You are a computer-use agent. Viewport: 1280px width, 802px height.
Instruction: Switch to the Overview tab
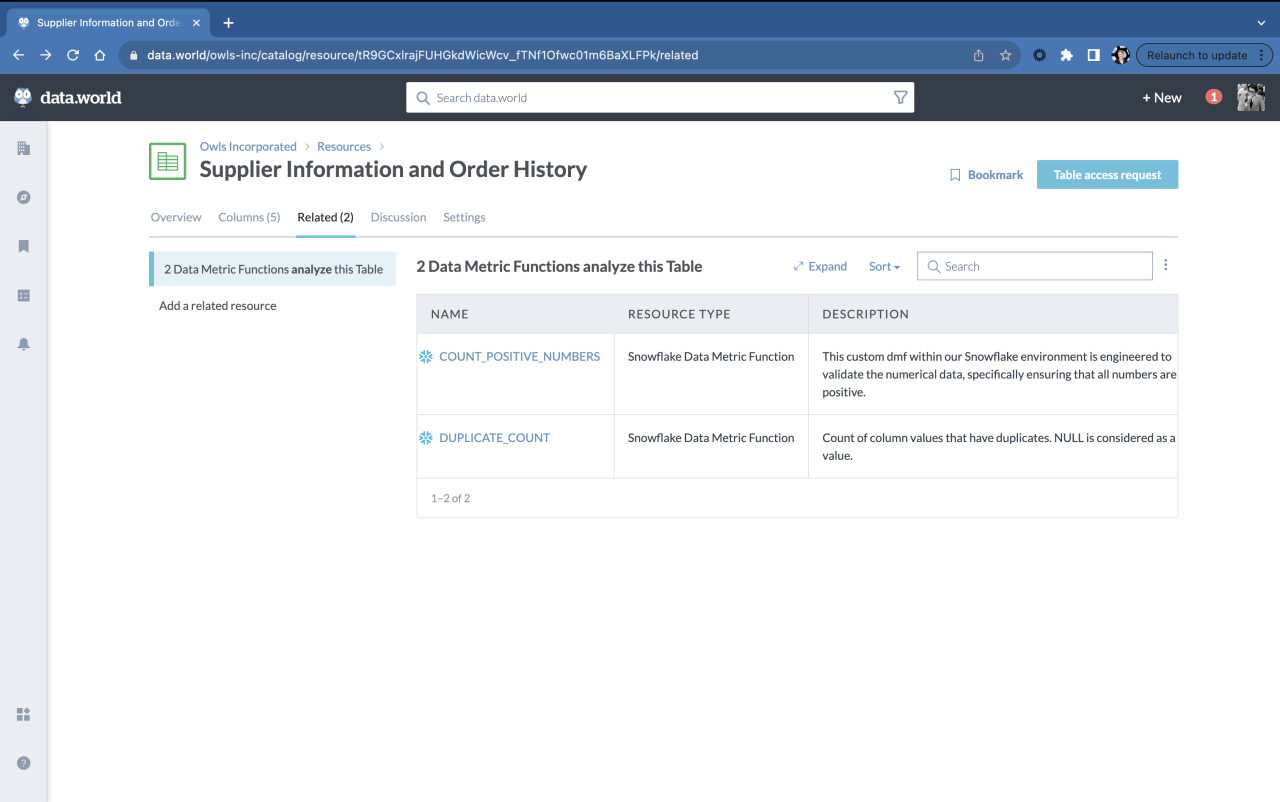point(176,217)
